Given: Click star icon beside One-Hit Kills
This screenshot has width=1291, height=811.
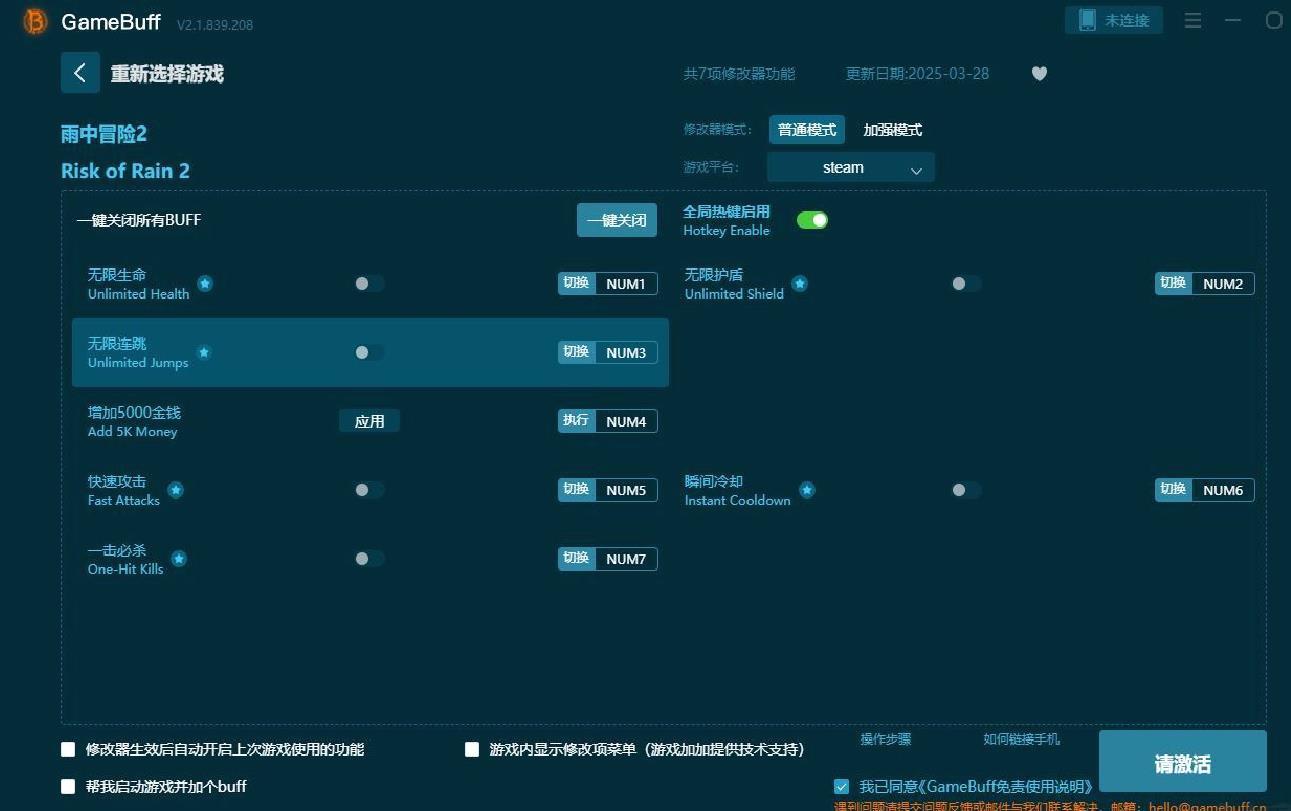Looking at the screenshot, I should click(x=178, y=559).
